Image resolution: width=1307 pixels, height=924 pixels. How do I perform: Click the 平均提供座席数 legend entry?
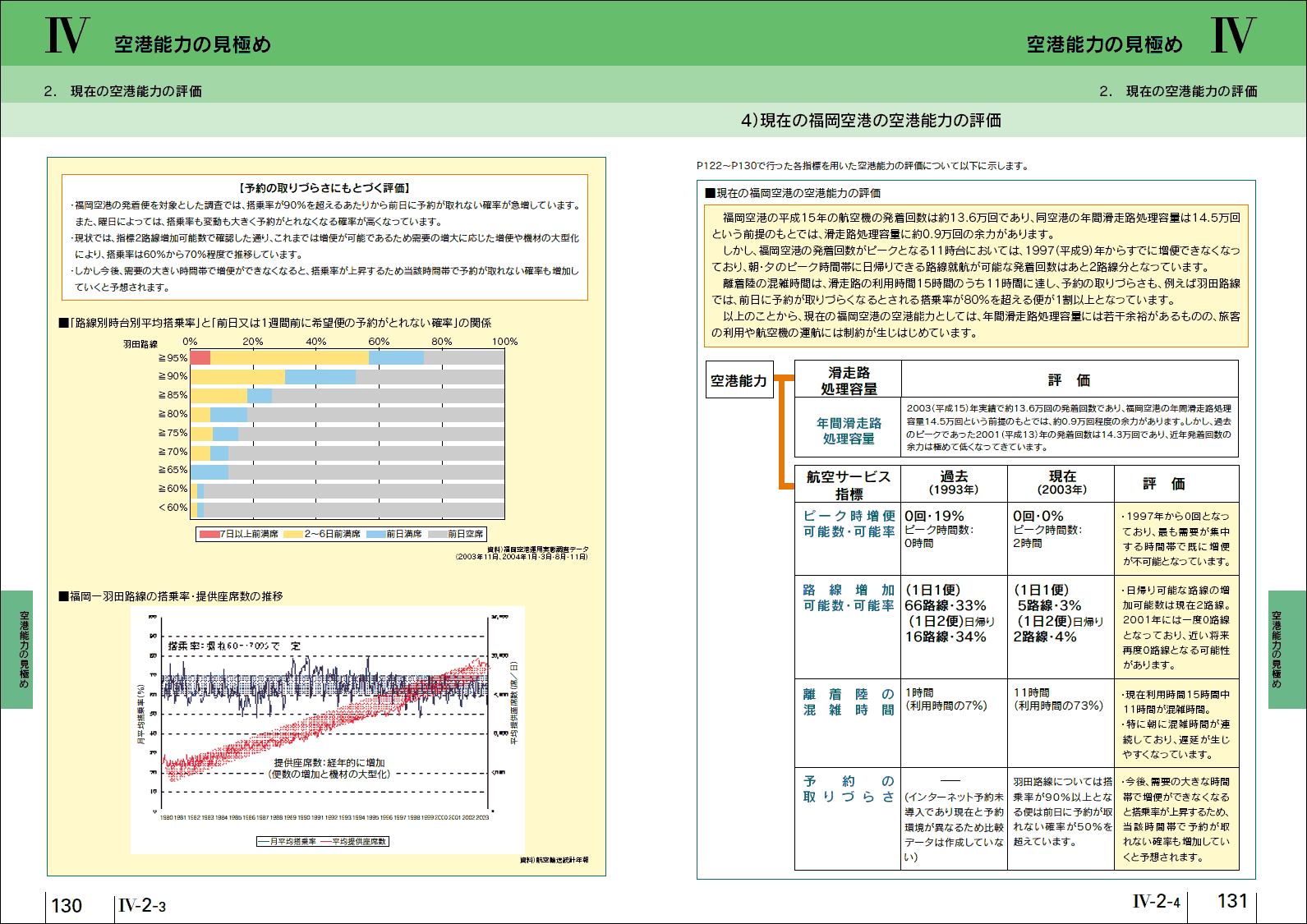[x=353, y=842]
